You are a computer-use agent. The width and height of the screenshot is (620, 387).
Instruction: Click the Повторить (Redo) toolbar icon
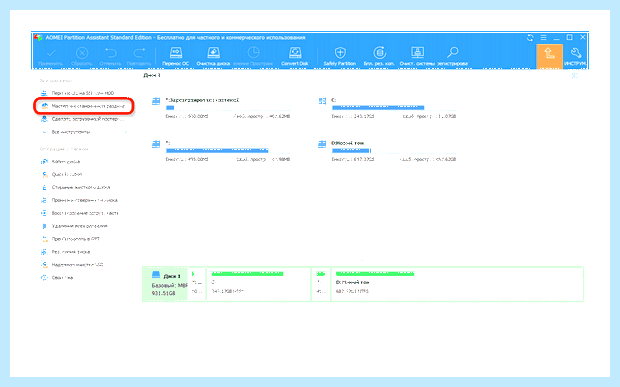pos(139,57)
